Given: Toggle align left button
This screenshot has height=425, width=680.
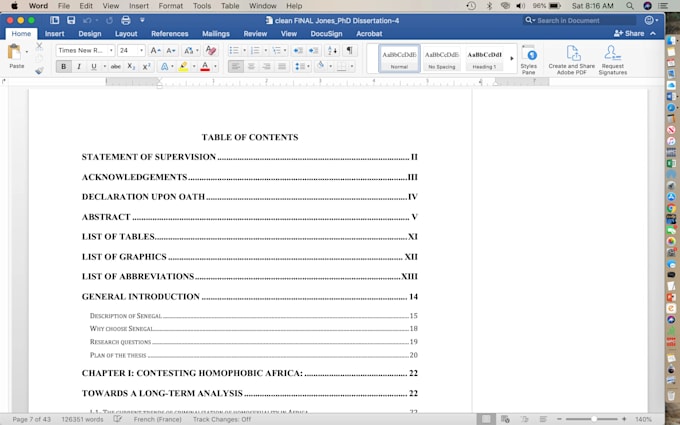Looking at the screenshot, I should point(235,66).
